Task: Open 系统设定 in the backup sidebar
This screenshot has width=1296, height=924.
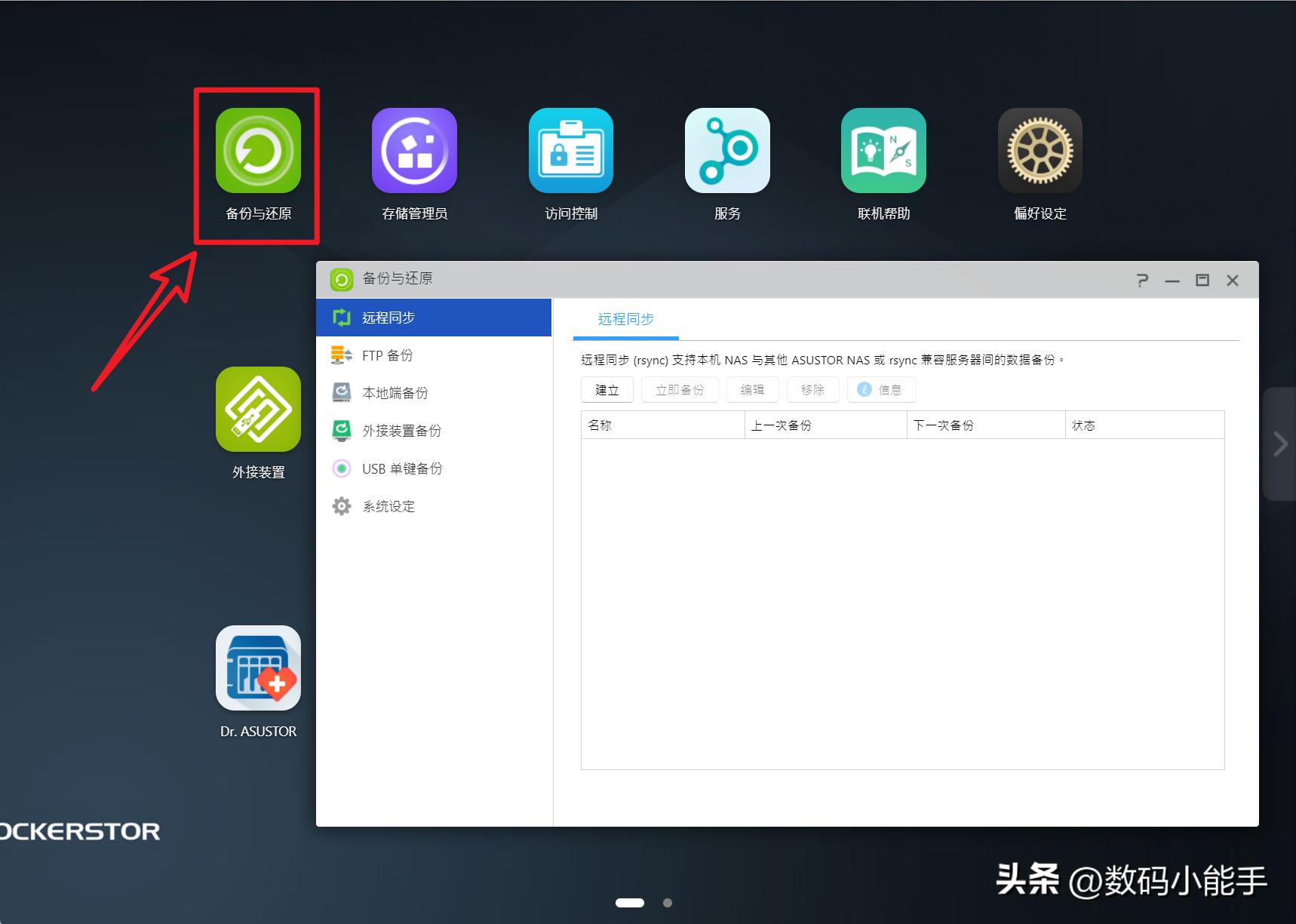Action: coord(387,505)
